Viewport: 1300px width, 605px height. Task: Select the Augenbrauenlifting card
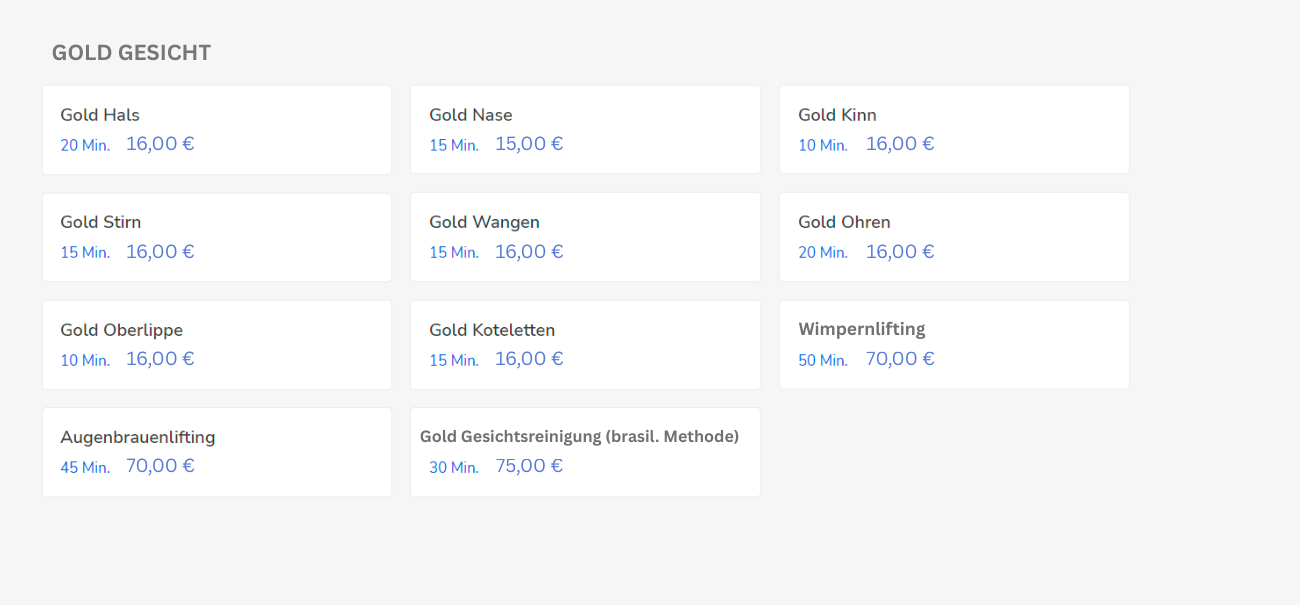pos(217,452)
